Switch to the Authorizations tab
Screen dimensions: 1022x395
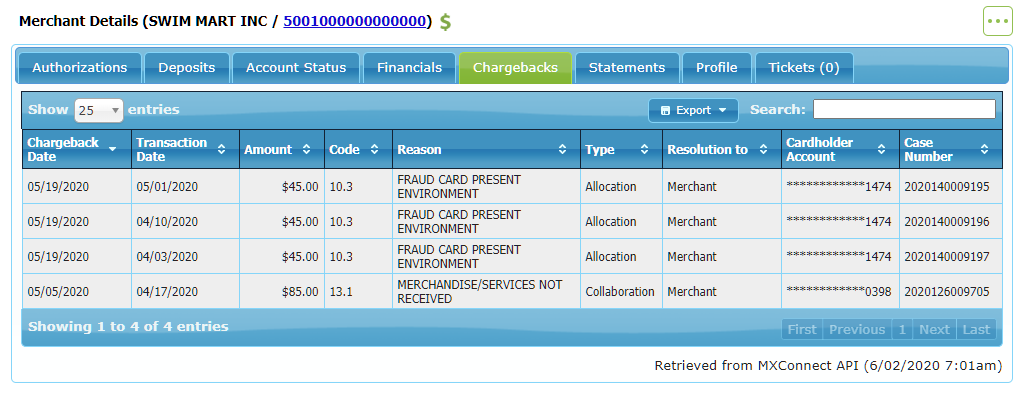(x=80, y=68)
